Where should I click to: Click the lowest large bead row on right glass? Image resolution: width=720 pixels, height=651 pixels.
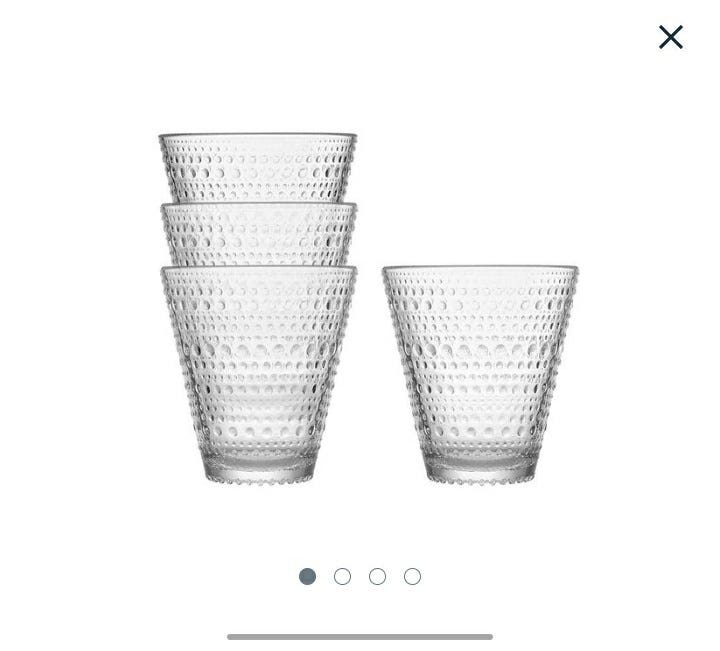coord(480,432)
